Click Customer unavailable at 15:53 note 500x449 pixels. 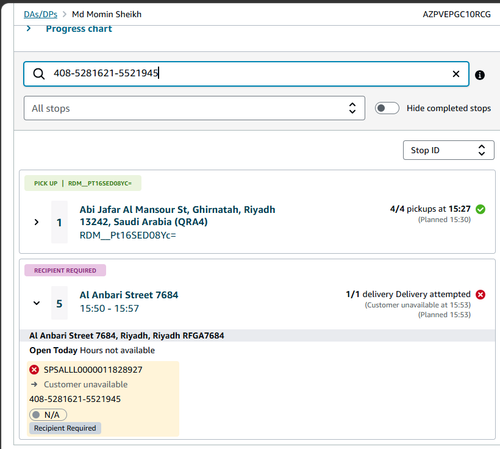(418, 305)
